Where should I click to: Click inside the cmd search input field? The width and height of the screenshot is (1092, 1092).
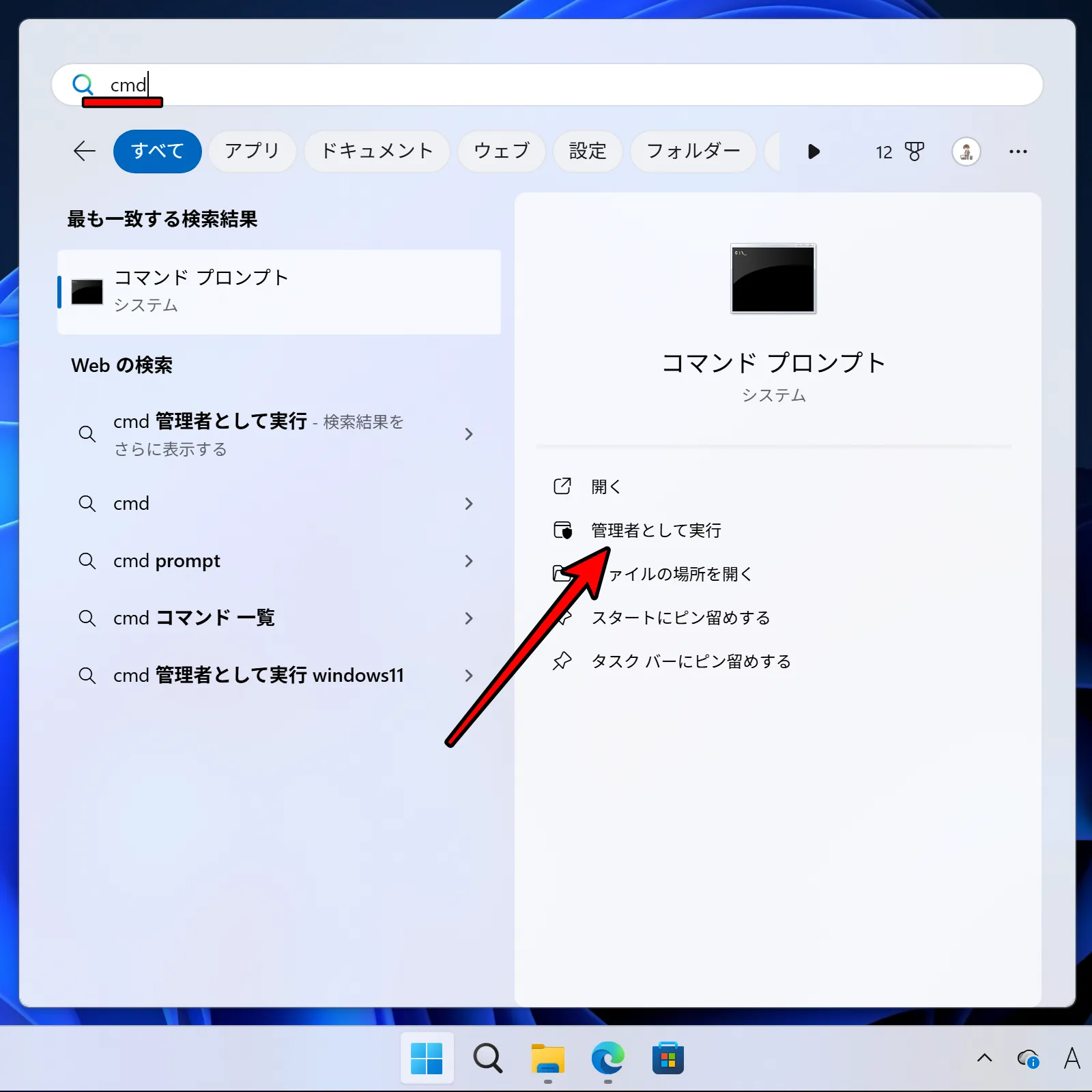(x=273, y=85)
